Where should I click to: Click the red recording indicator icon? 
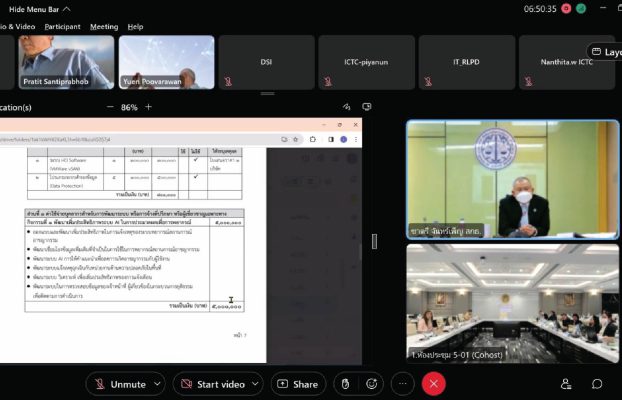tap(566, 8)
